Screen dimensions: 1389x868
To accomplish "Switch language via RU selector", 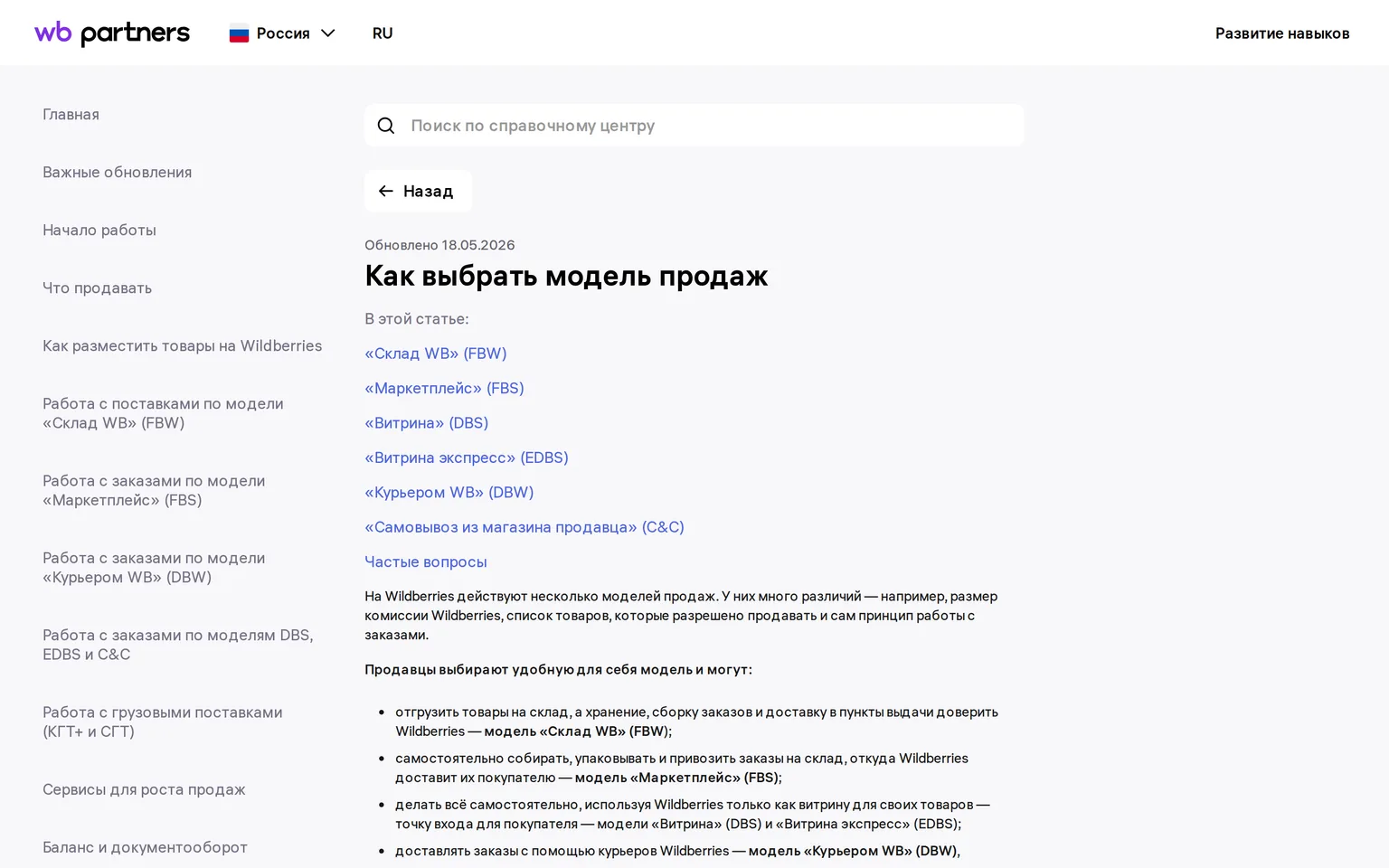I will point(383,33).
